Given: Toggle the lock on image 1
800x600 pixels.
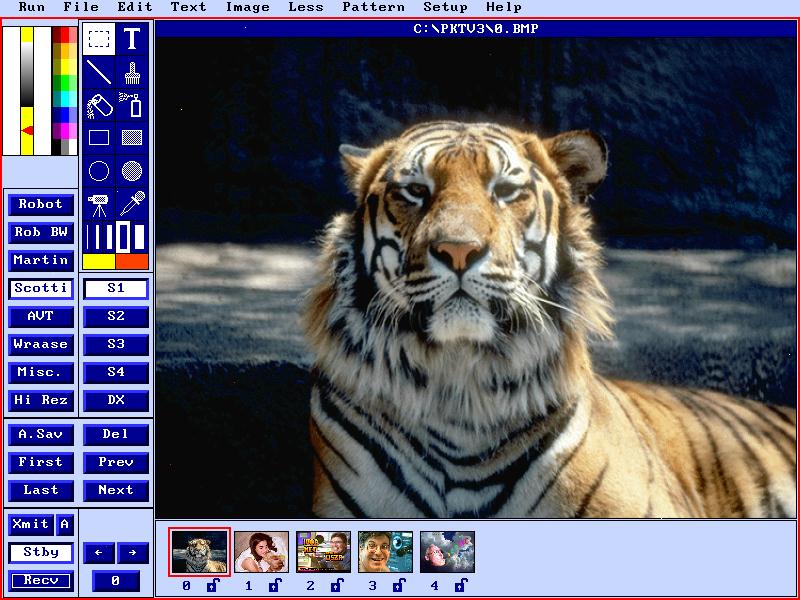Looking at the screenshot, I should 275,585.
